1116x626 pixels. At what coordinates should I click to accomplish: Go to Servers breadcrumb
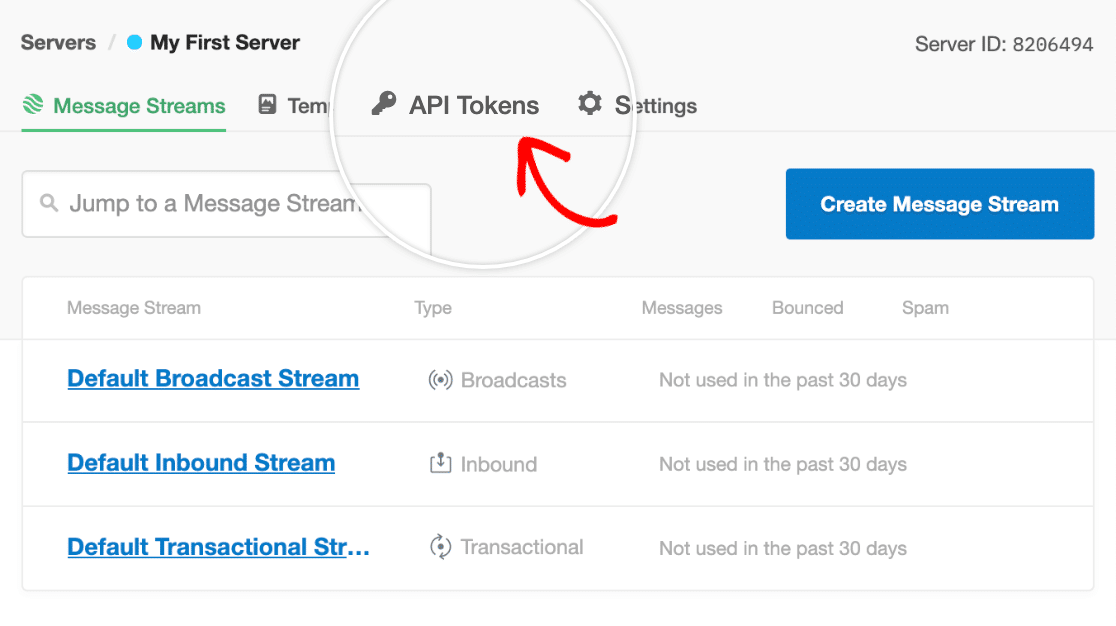58,43
